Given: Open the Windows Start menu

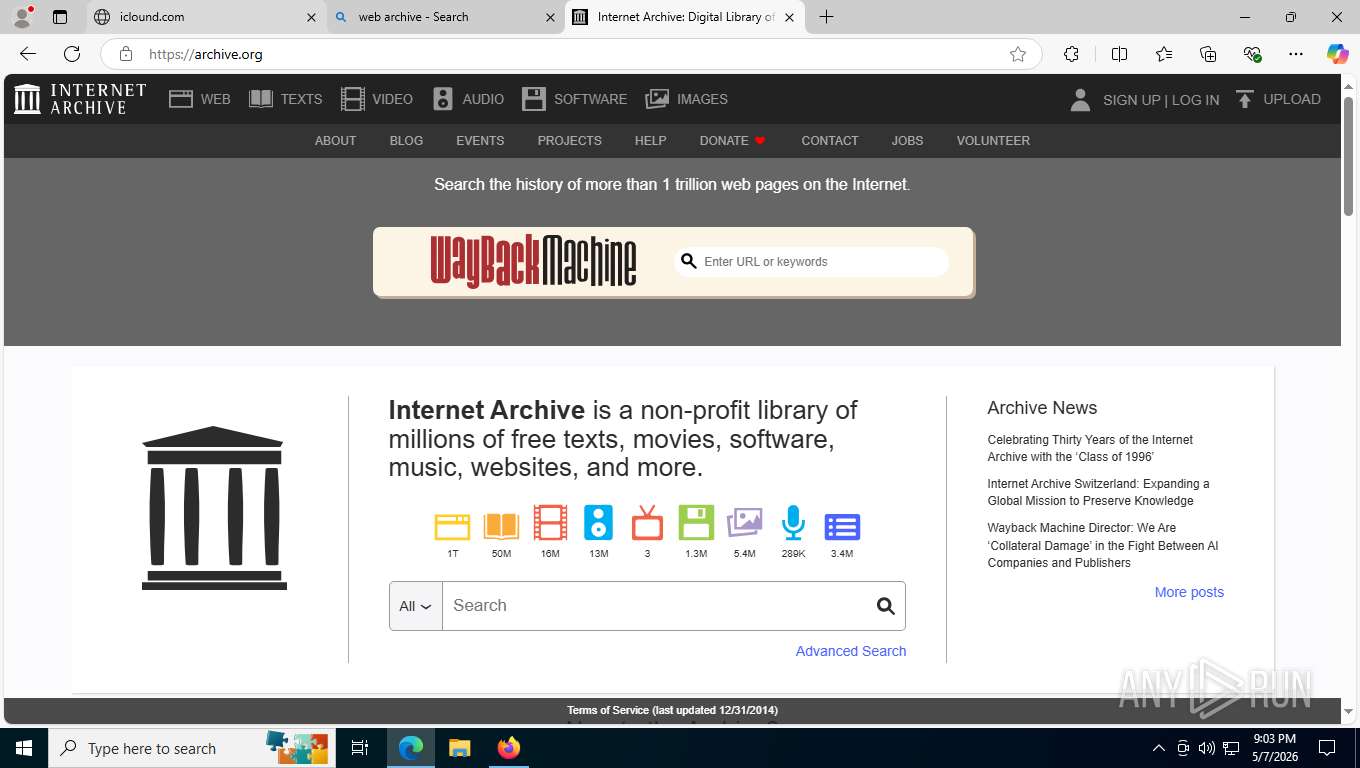Looking at the screenshot, I should 23,748.
